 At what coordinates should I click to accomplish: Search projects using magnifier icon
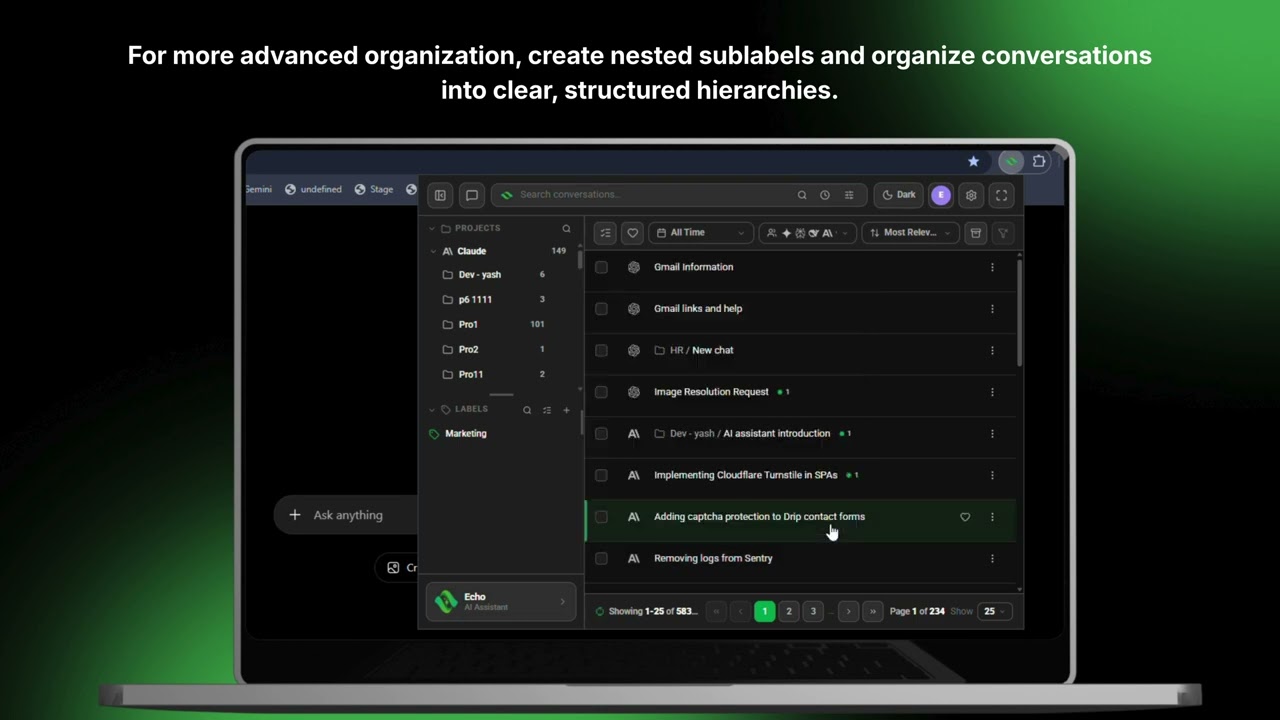coord(566,228)
